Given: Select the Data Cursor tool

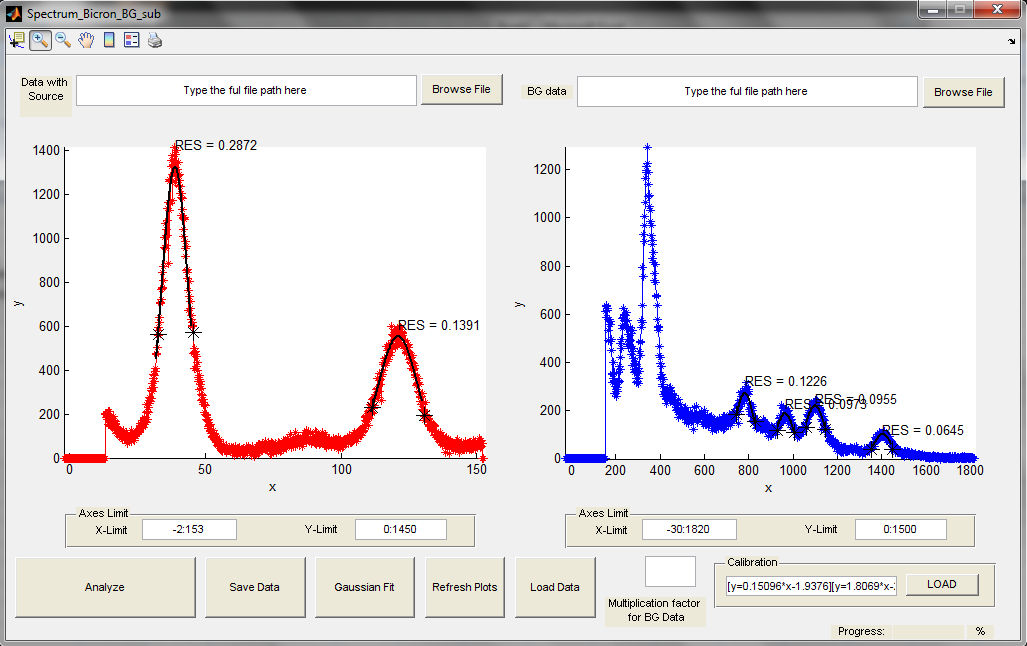Looking at the screenshot, I should pos(17,41).
